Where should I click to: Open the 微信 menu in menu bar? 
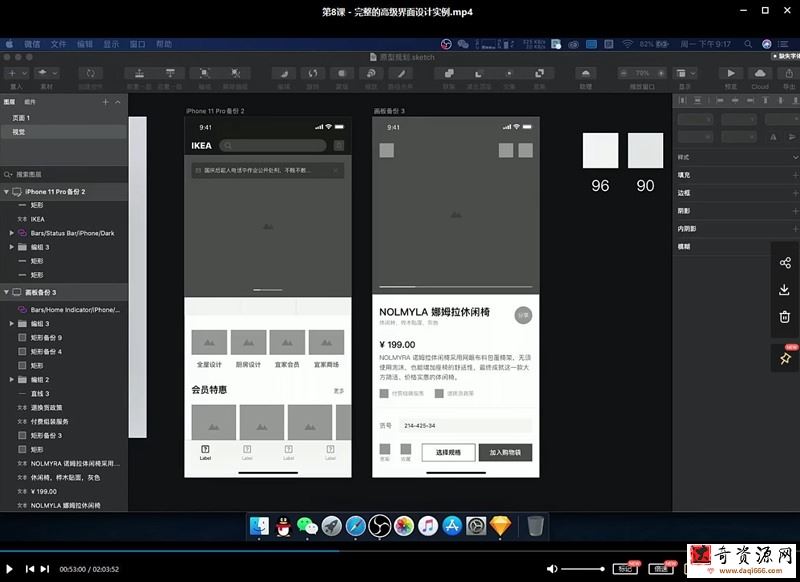[x=32, y=44]
